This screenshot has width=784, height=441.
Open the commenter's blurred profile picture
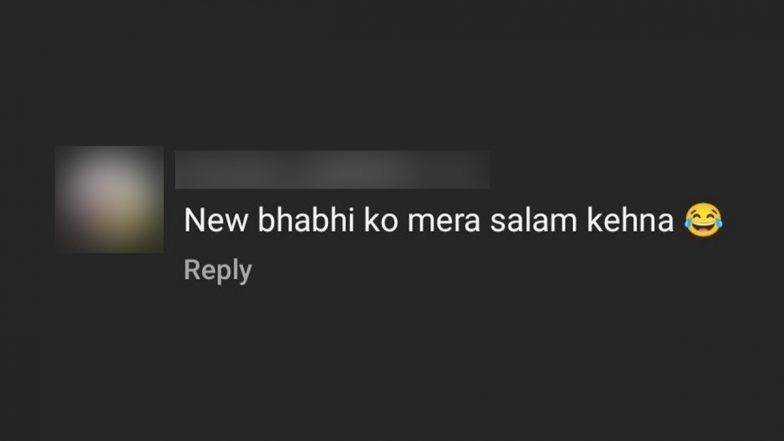(x=110, y=198)
